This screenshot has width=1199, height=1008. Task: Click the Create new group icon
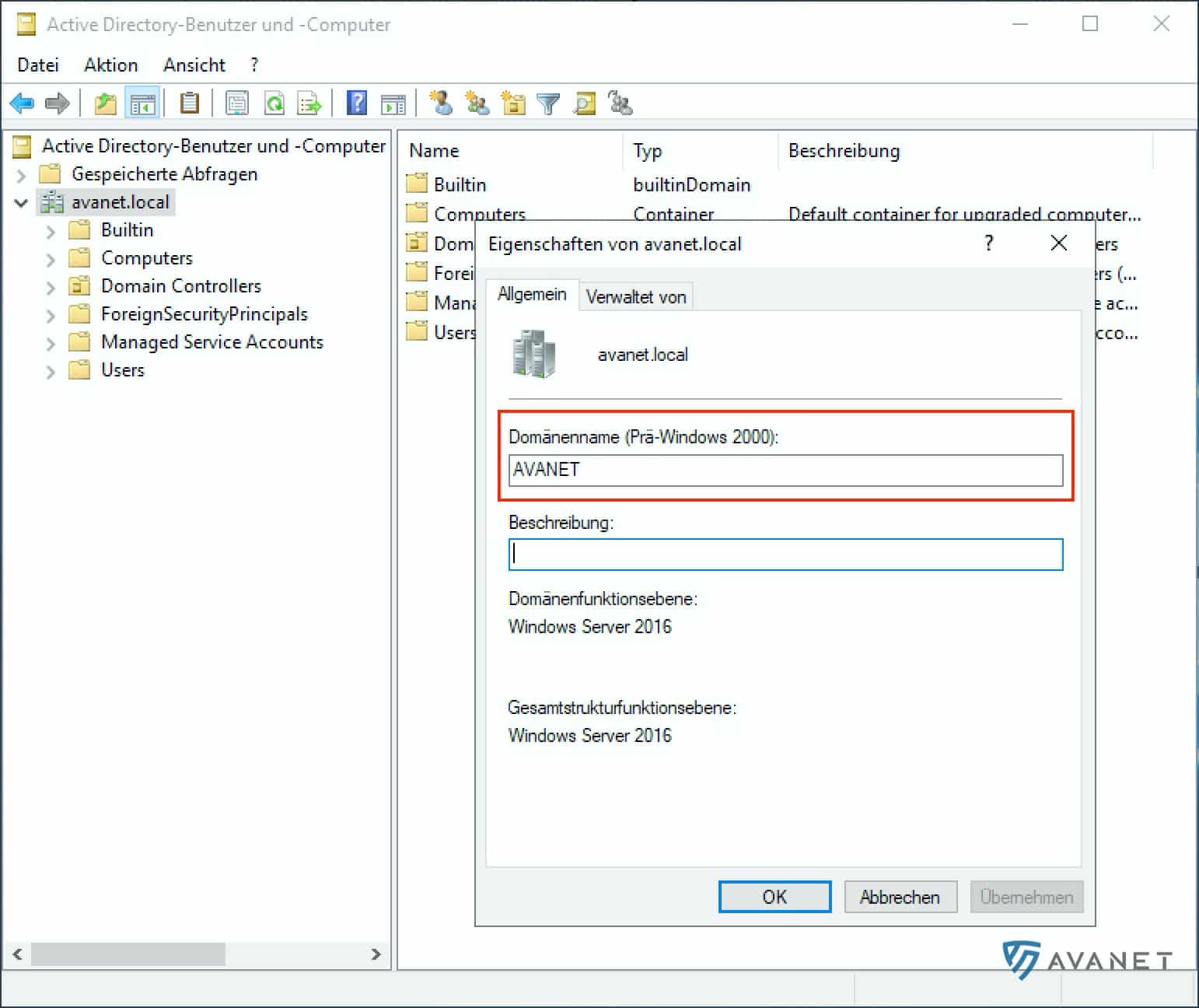[477, 103]
